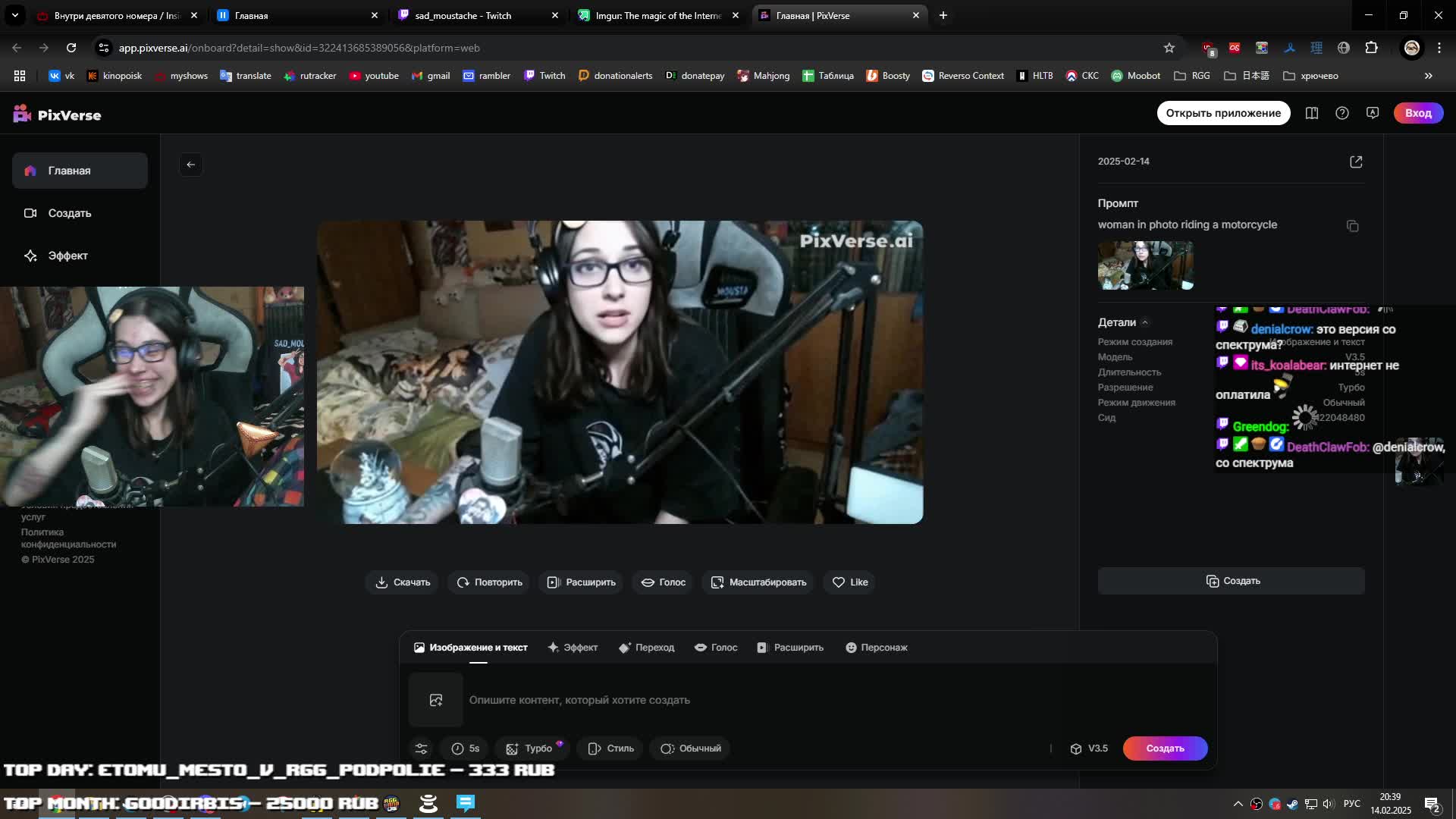Image resolution: width=1456 pixels, height=819 pixels.
Task: Show hidden system tray icons
Action: pyautogui.click(x=1238, y=804)
